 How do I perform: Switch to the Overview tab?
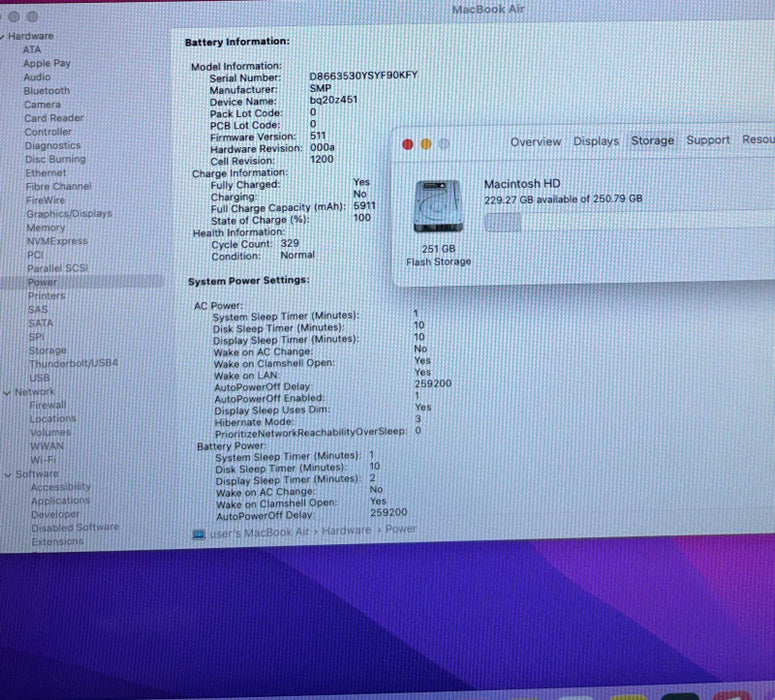(536, 142)
